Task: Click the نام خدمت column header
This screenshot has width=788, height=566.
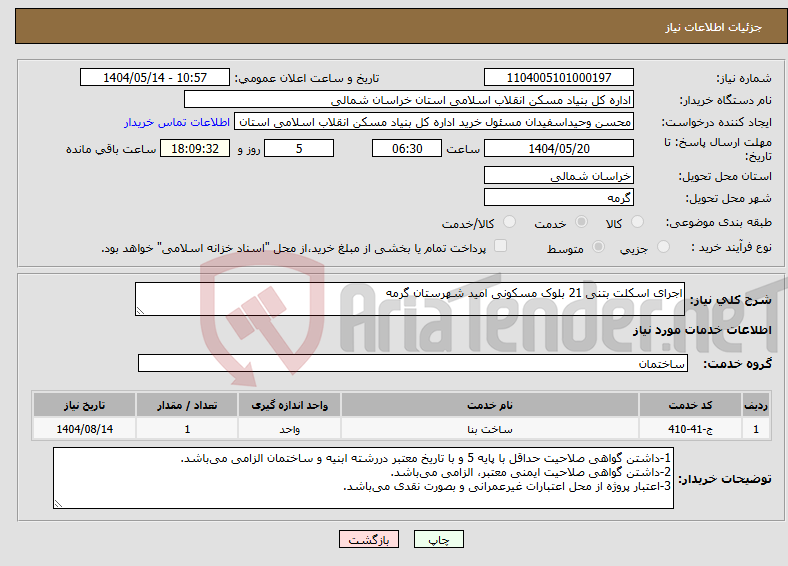Action: pyautogui.click(x=490, y=405)
